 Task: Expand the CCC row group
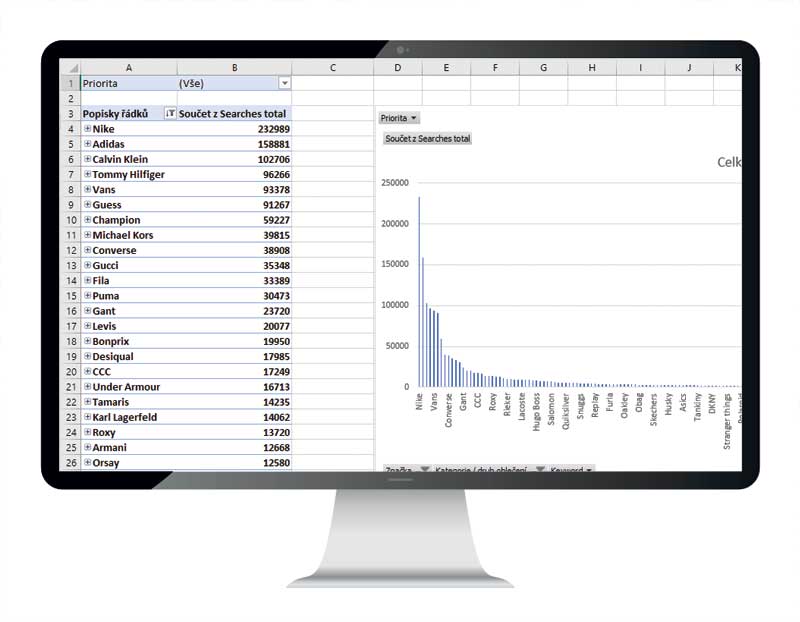point(87,371)
